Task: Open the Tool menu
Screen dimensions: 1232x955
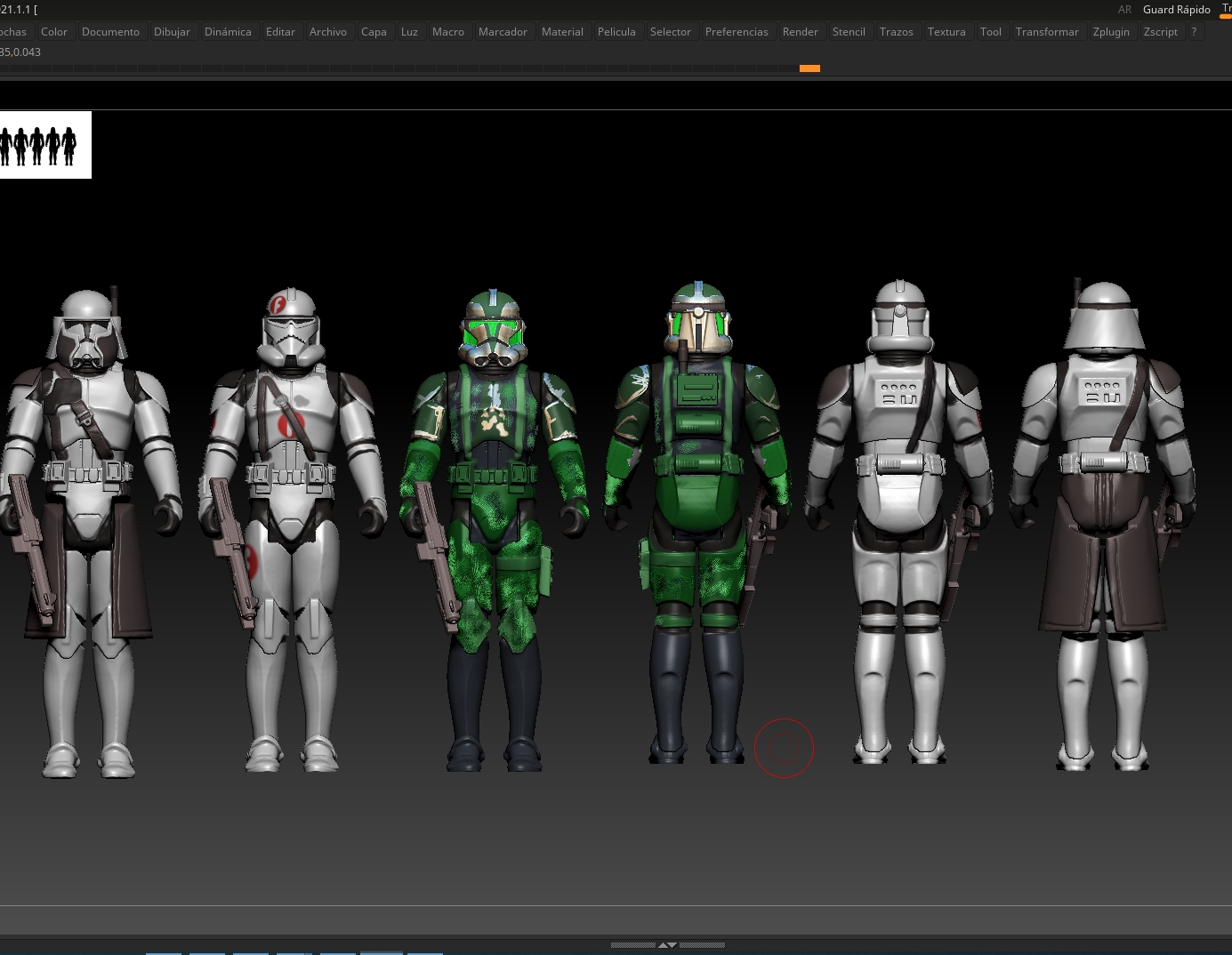Action: [990, 31]
